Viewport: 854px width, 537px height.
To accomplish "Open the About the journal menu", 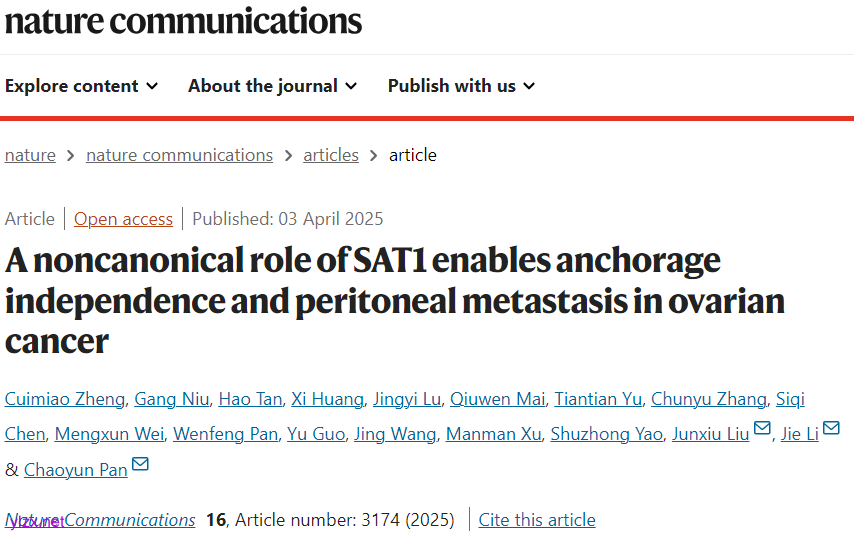I will [x=272, y=86].
